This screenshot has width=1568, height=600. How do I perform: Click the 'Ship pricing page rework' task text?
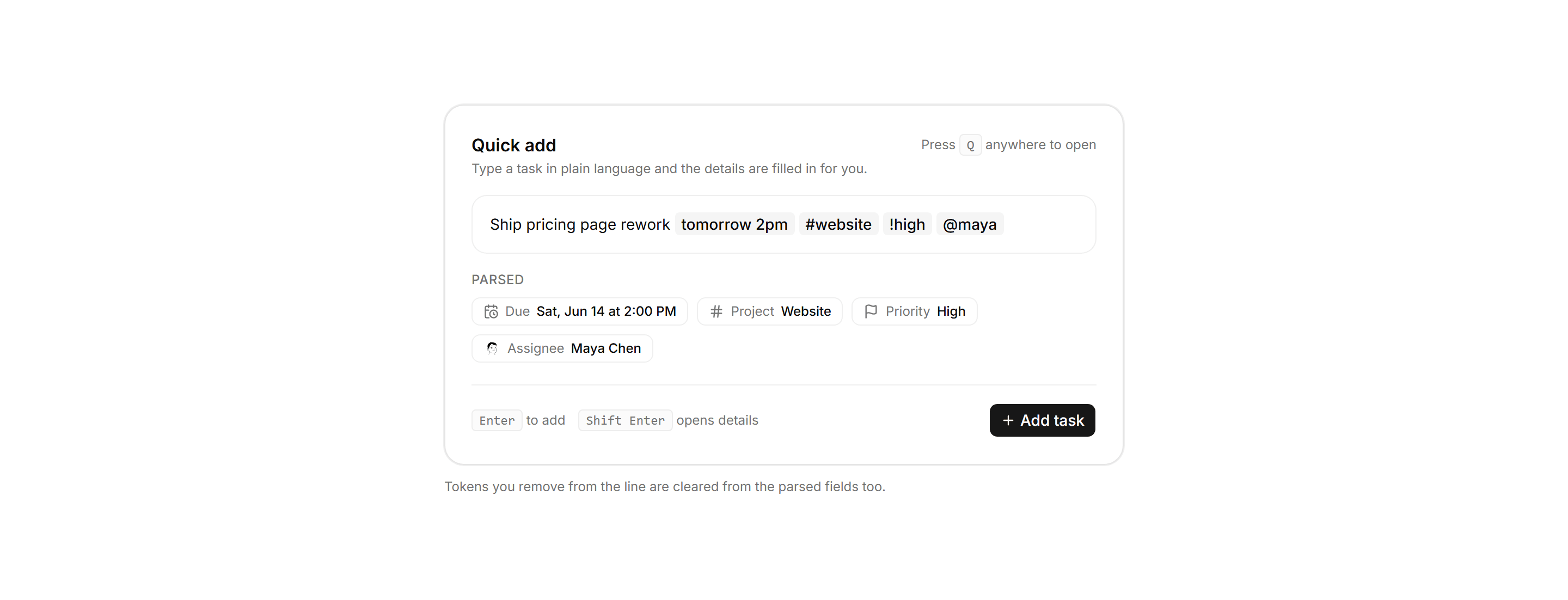click(x=579, y=224)
